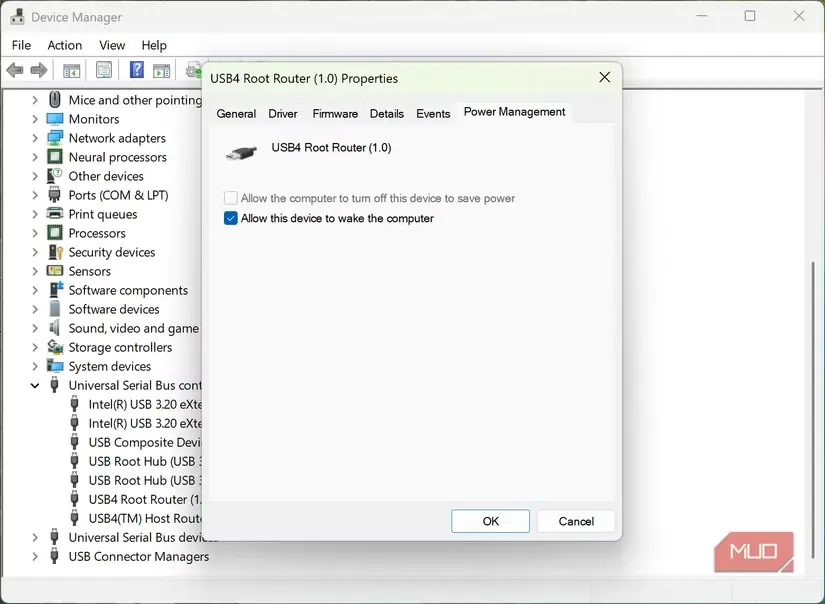Click the Other devices icon
Screen dimensions: 825x604
pos(55,176)
